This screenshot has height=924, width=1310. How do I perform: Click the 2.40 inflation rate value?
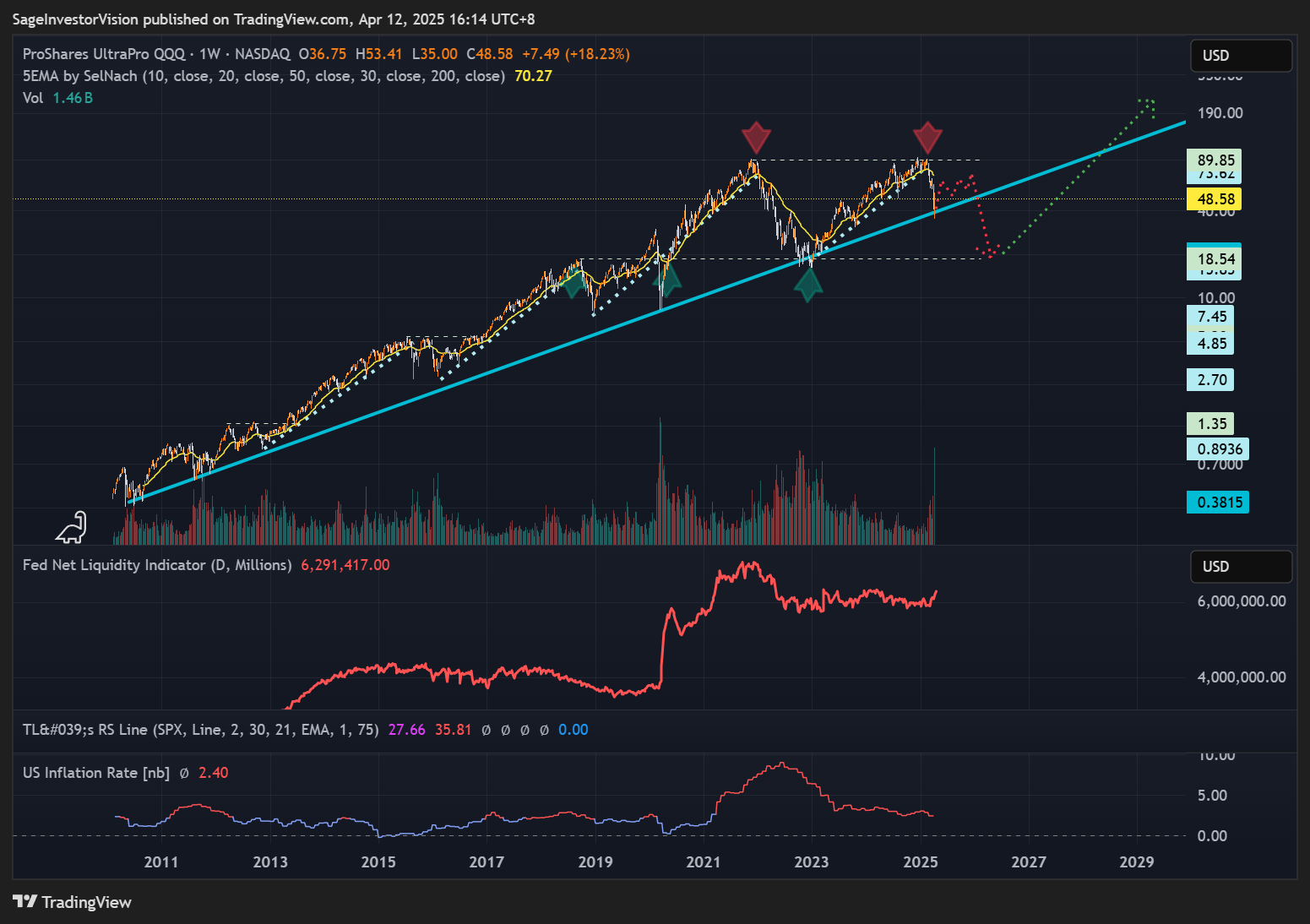[214, 773]
